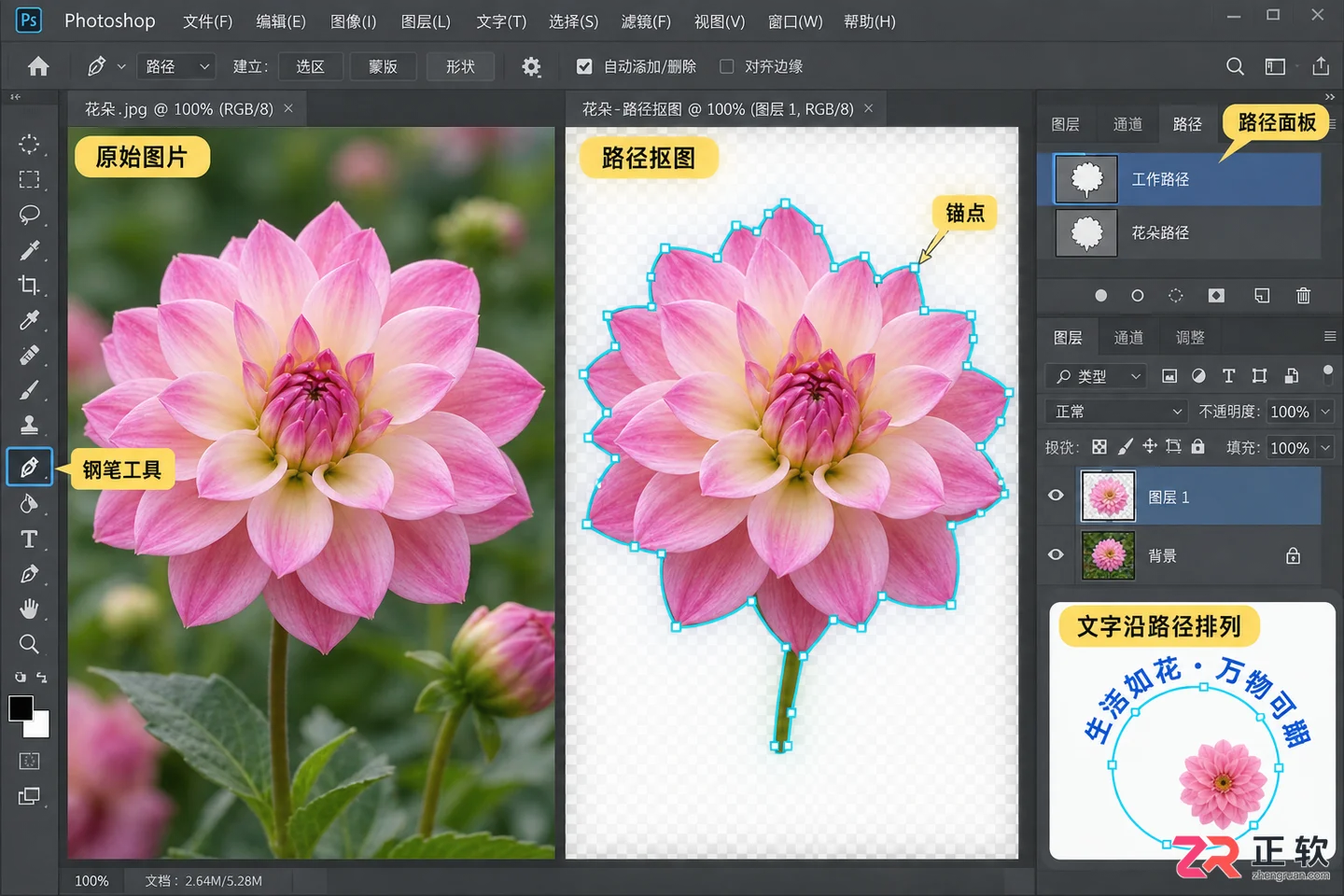Open the 路径 mode dropdown
The image size is (1344, 896).
click(176, 66)
